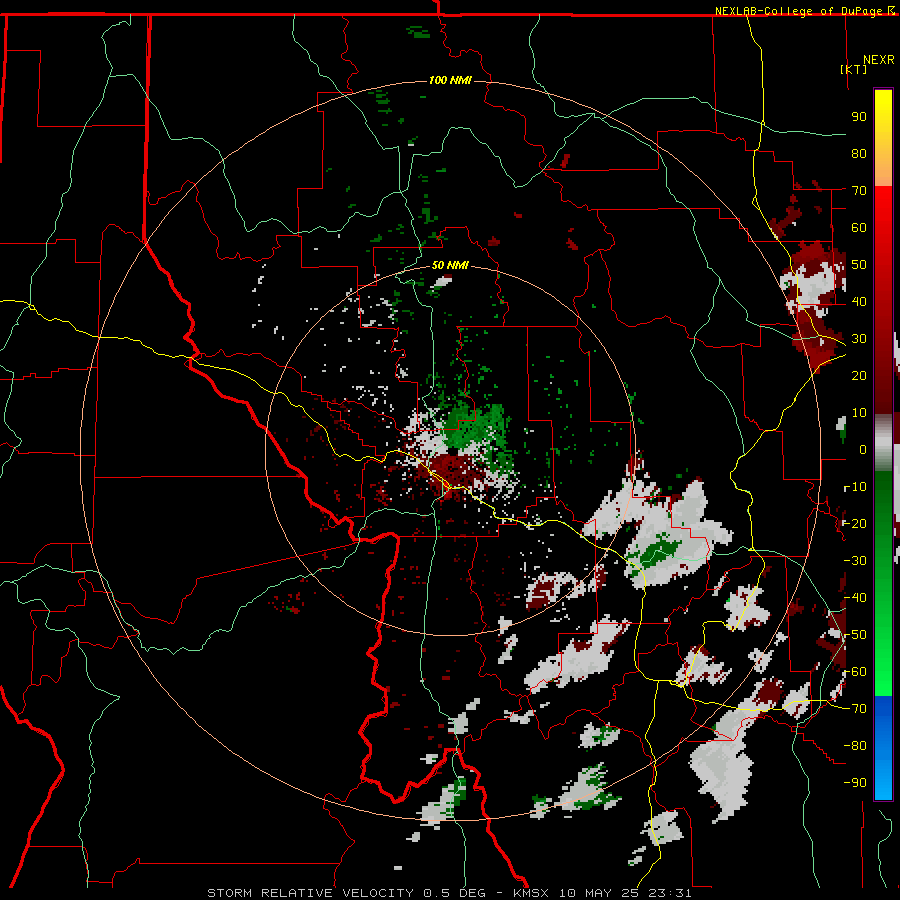900x900 pixels.
Task: Click the 23:31 timestamp
Action: click(670, 893)
